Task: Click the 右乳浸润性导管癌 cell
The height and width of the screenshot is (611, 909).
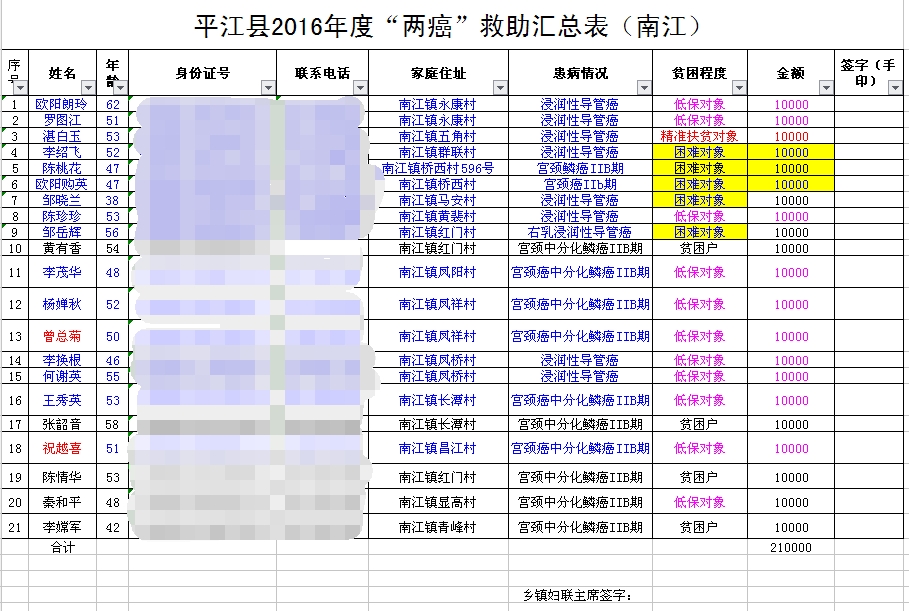Action: [579, 233]
